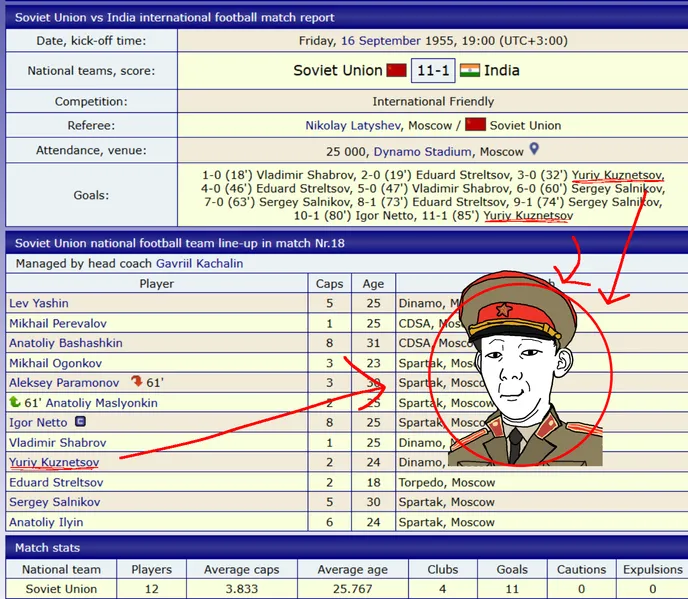Follow the Dynamo Stadium venue link
Screen dimensions: 688x599
[422, 152]
